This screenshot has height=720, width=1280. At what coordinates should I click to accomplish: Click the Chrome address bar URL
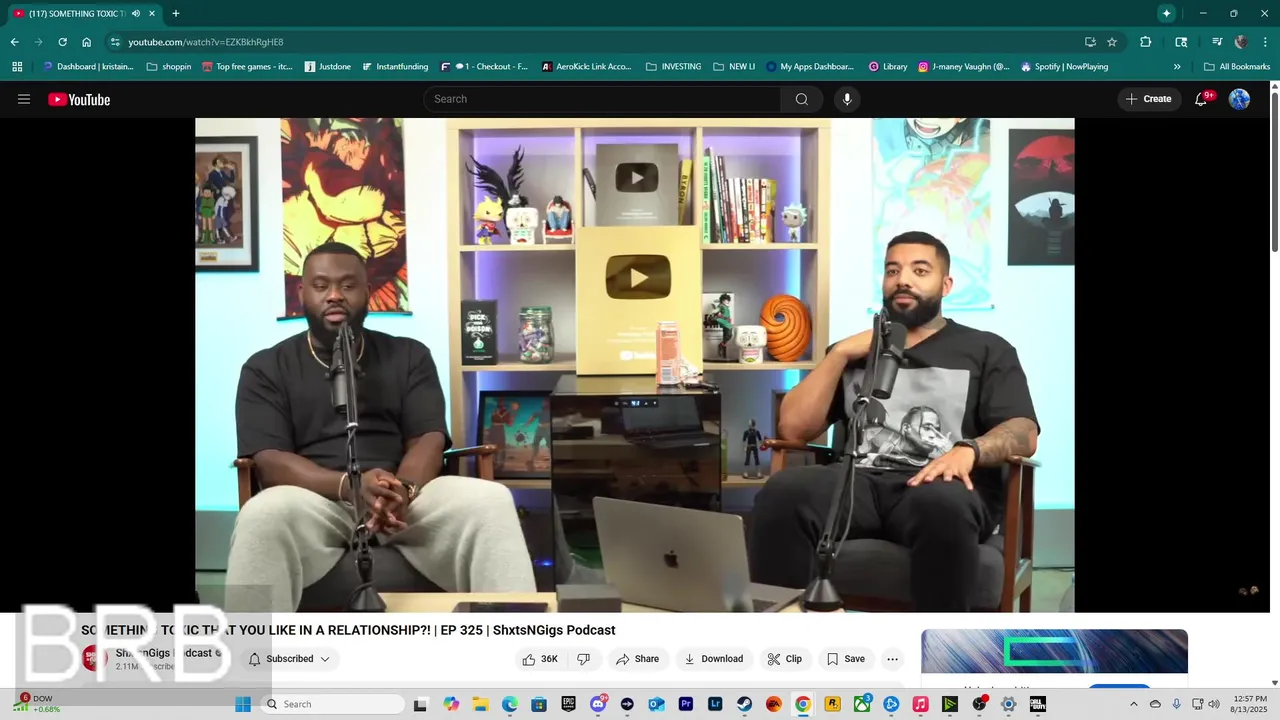pyautogui.click(x=206, y=42)
